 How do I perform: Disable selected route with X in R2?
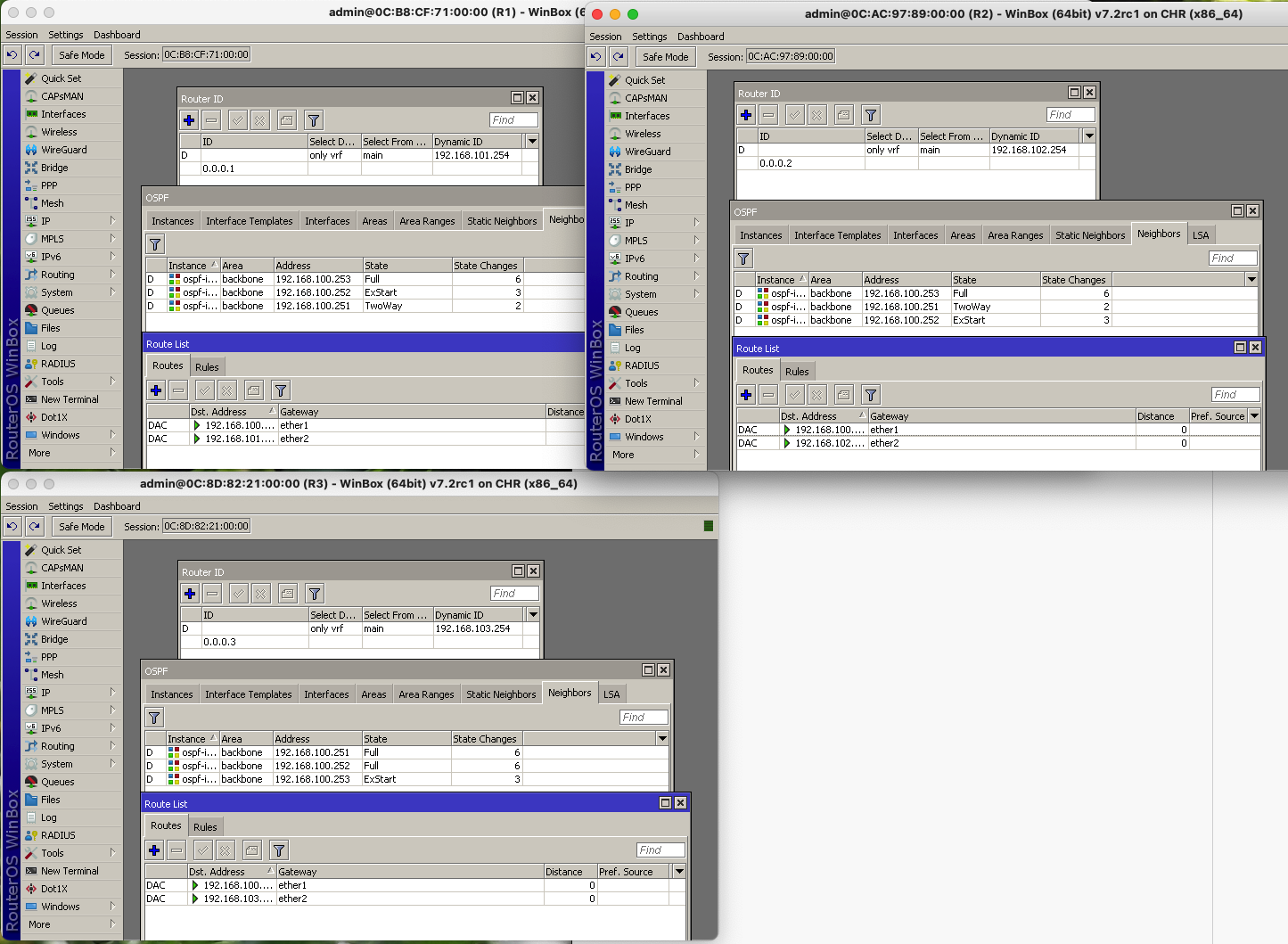(x=816, y=394)
